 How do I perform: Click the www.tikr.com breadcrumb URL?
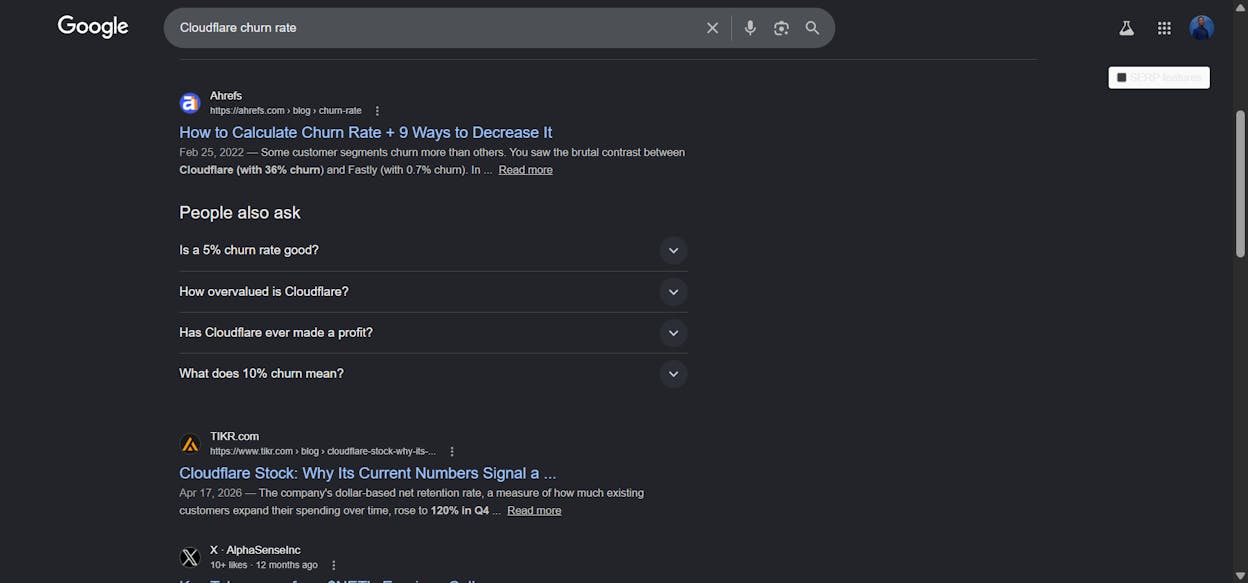pos(323,452)
